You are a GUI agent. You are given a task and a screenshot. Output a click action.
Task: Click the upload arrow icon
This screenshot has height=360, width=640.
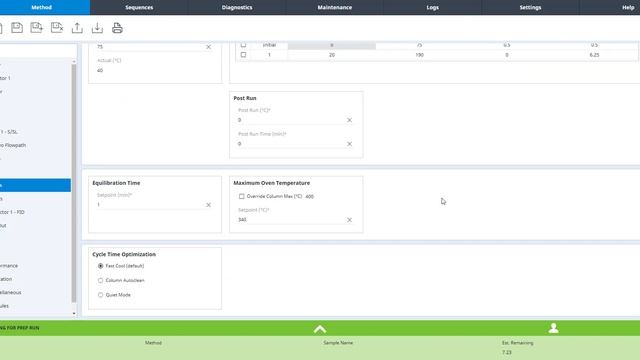[77, 28]
